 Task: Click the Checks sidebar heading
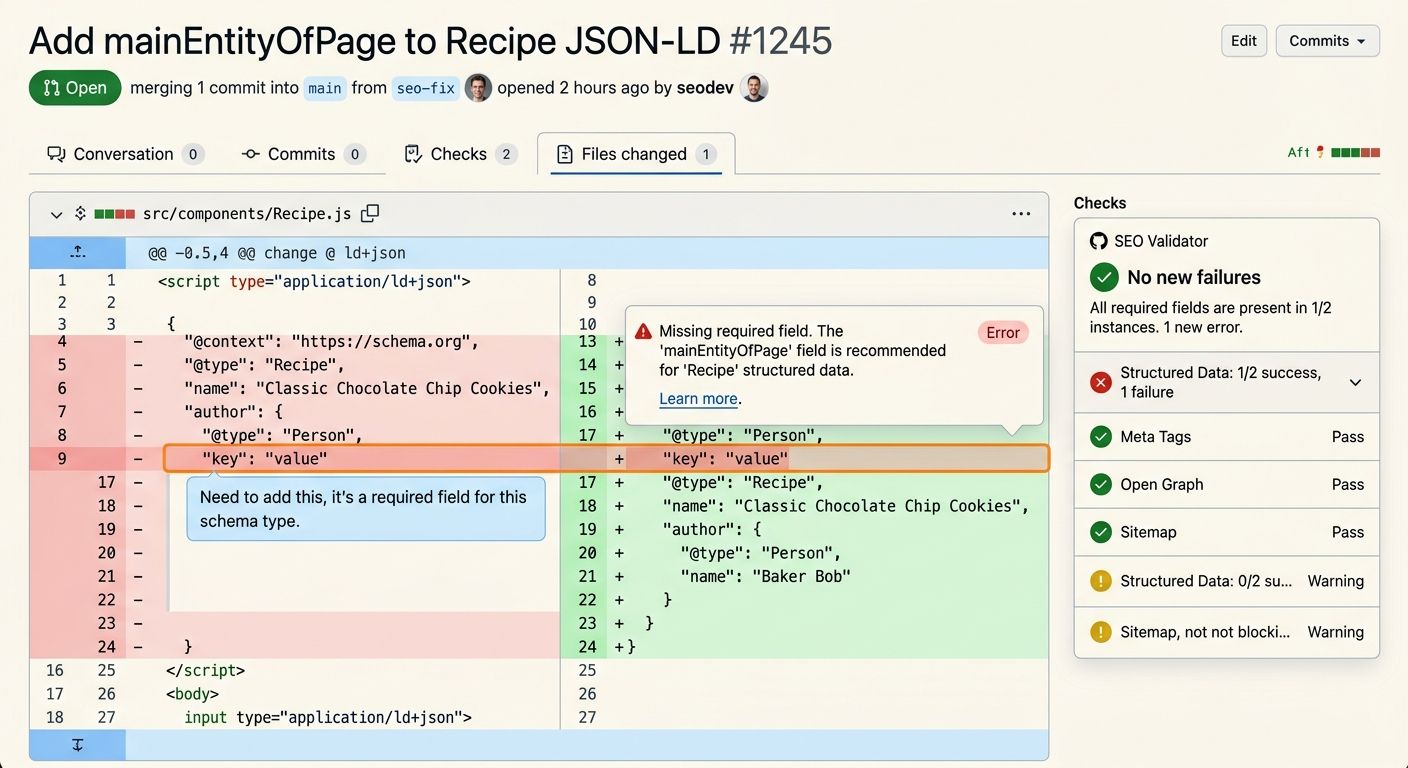click(x=1100, y=203)
